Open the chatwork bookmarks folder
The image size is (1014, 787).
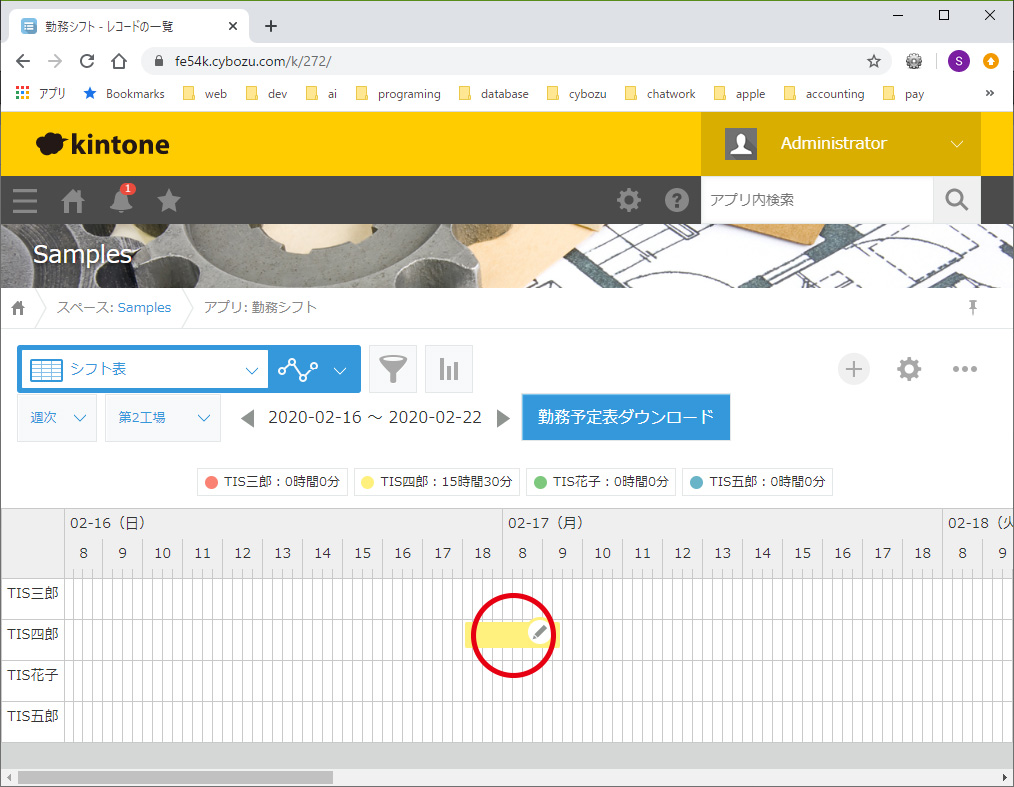coord(660,94)
